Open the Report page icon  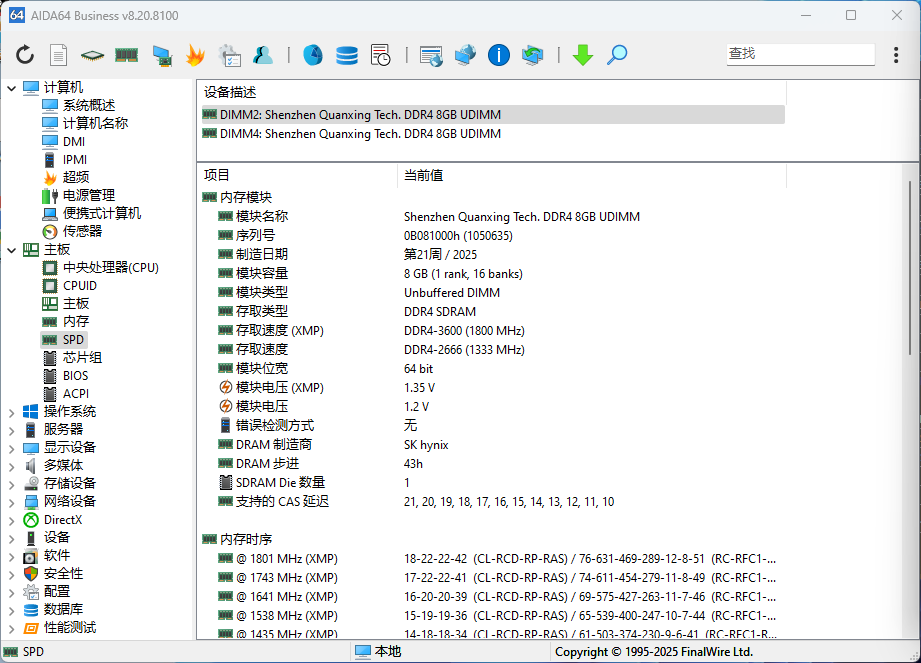point(58,55)
